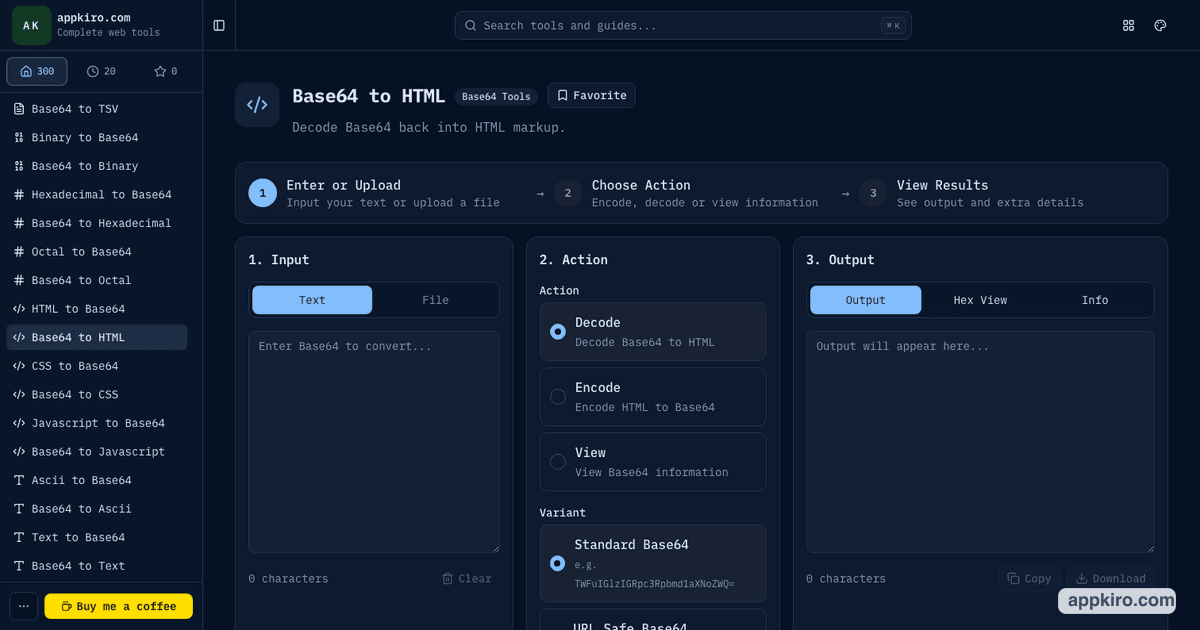Click the Base64 Tools category badge
This screenshot has width=1200, height=630.
(496, 97)
